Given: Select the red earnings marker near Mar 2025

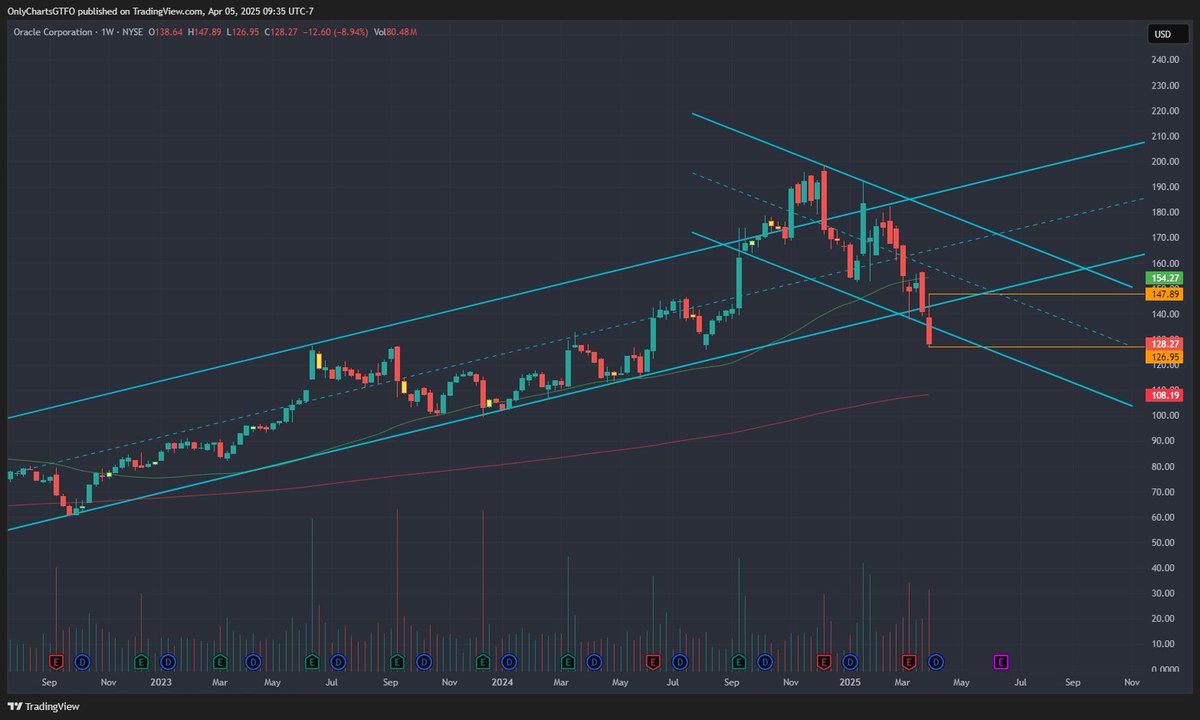Looking at the screenshot, I should pos(910,661).
